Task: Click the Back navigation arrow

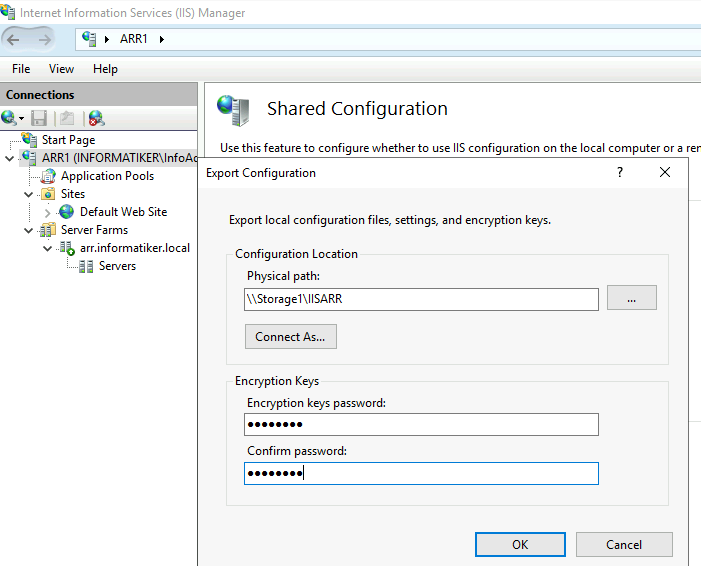Action: [x=13, y=40]
